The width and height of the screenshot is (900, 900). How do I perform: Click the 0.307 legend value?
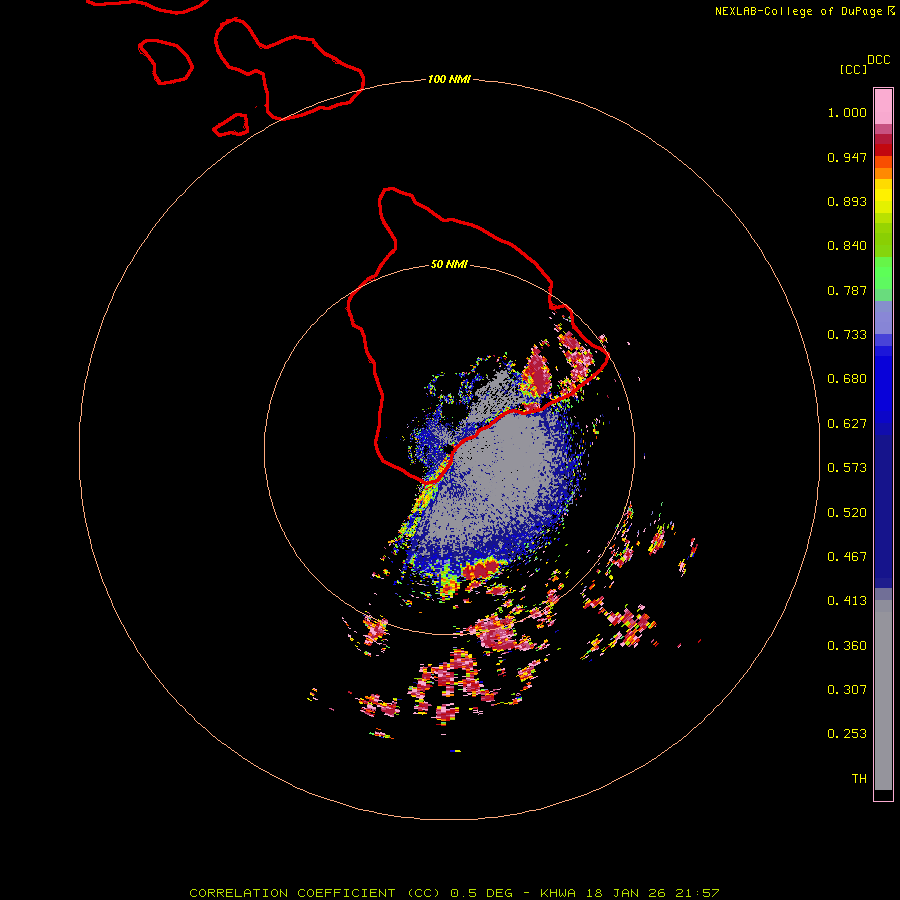pos(847,690)
